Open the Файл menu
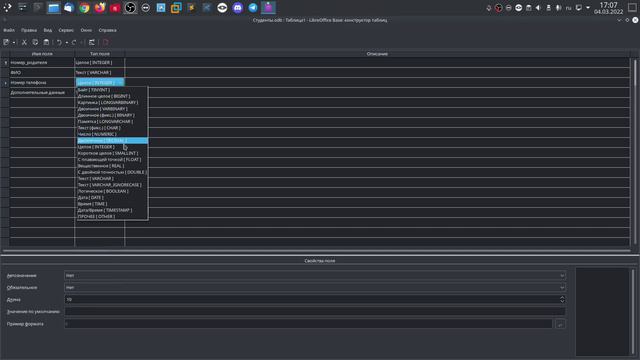 pos(9,30)
